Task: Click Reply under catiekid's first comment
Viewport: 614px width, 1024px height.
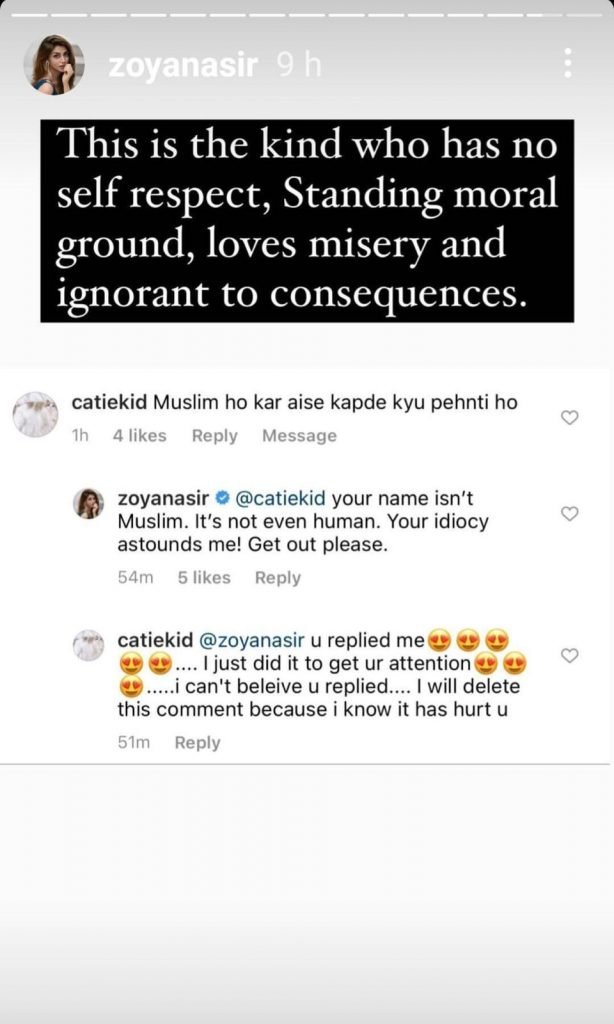Action: pyautogui.click(x=214, y=436)
